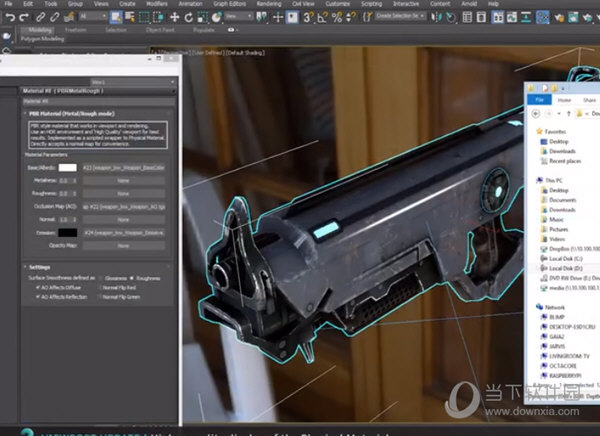Click the Redo arrow in main toolbar
This screenshot has height=436, width=600.
[24, 17]
